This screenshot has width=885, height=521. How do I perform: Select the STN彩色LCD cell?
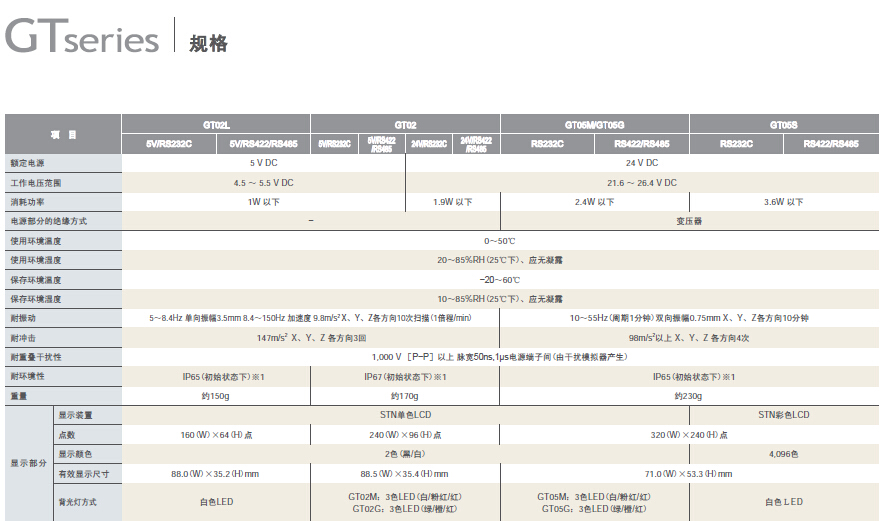coord(783,415)
